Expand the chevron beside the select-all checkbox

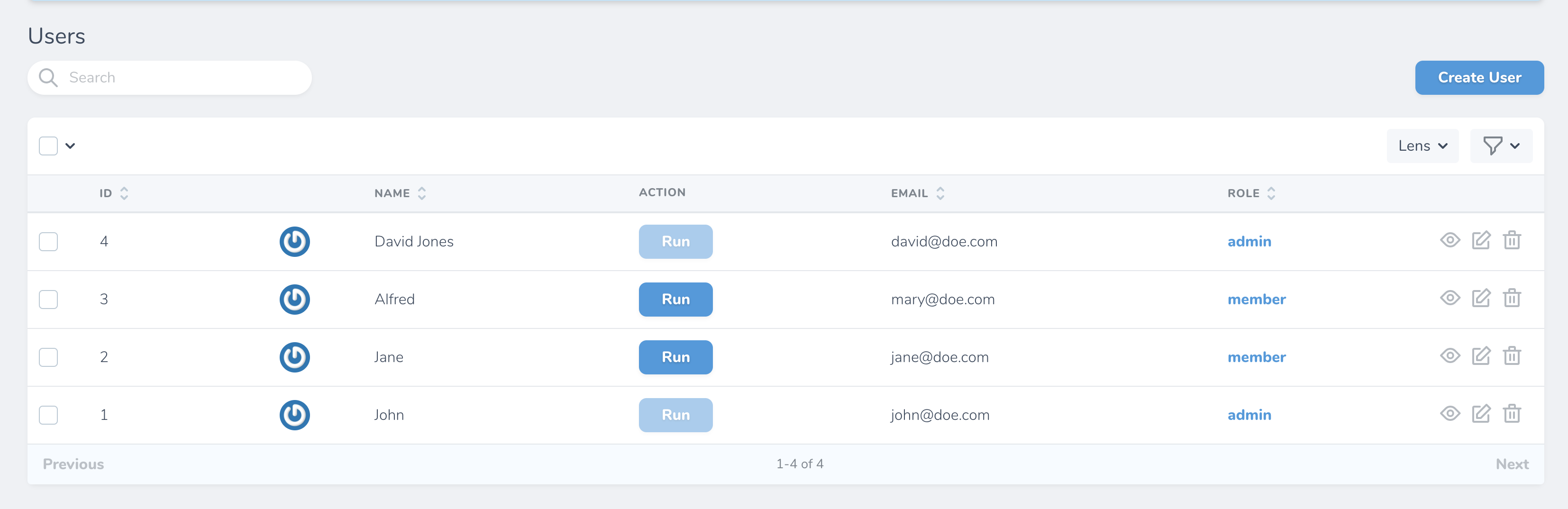click(x=71, y=145)
